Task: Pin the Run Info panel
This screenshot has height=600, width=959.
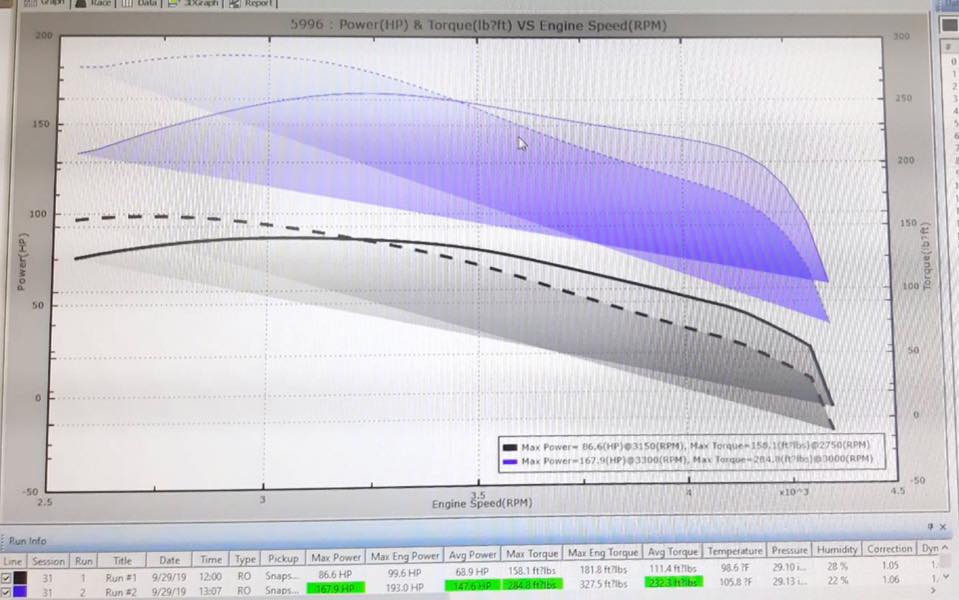Action: coord(930,526)
